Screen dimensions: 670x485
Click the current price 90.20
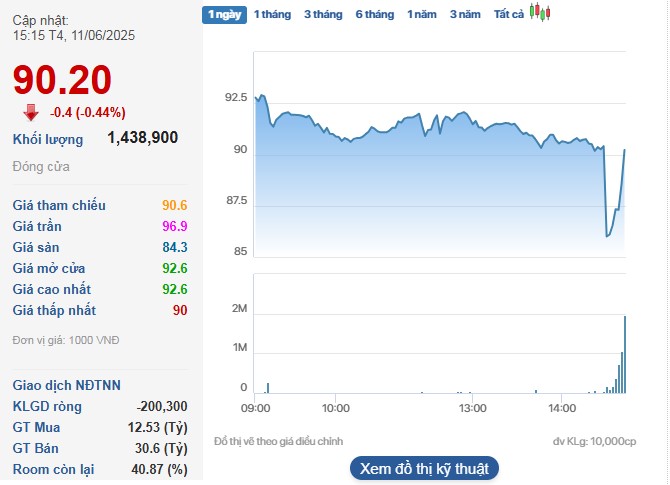point(62,80)
